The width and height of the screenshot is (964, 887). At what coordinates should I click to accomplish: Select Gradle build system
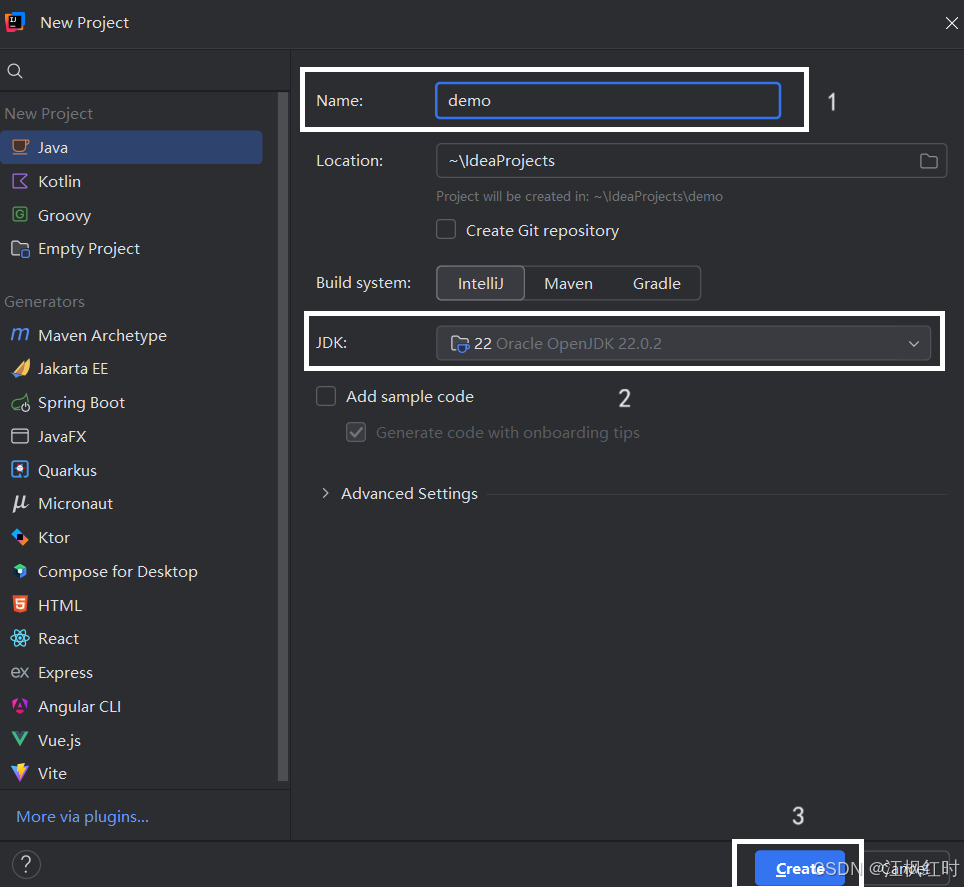(657, 283)
